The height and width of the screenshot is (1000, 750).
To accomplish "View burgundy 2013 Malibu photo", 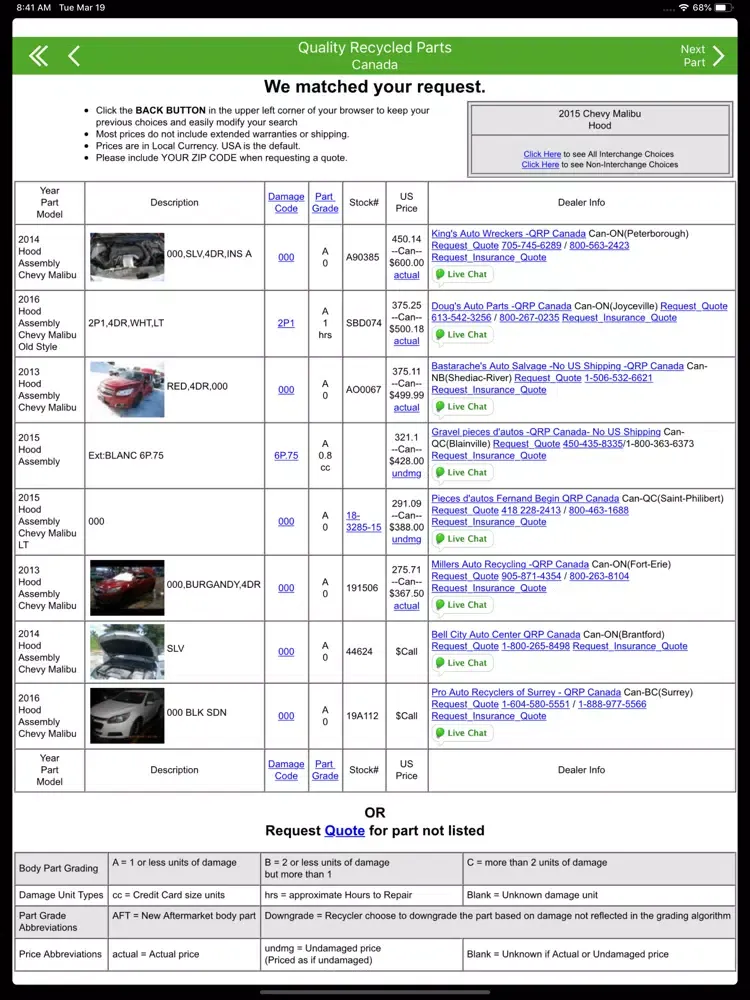I will (127, 587).
